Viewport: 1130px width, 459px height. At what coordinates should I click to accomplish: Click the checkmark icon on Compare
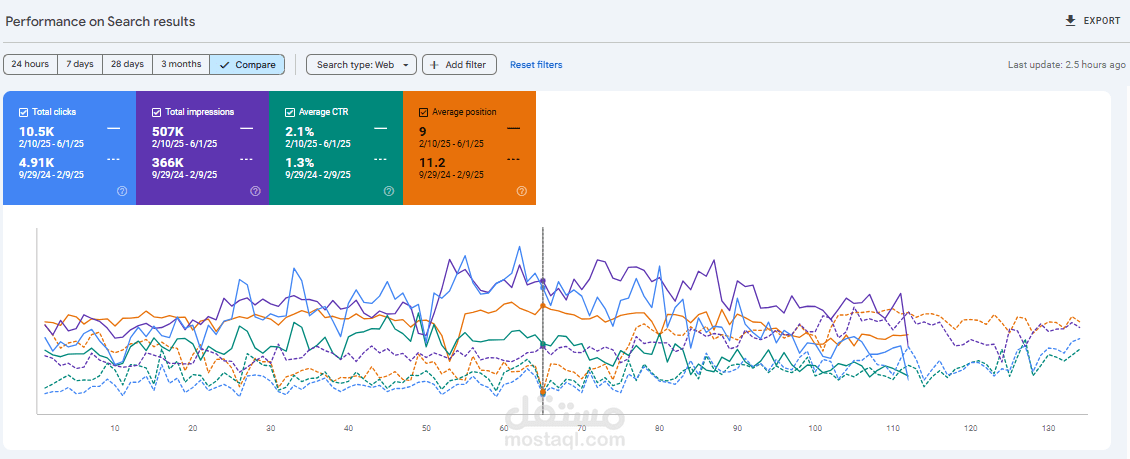[x=225, y=65]
